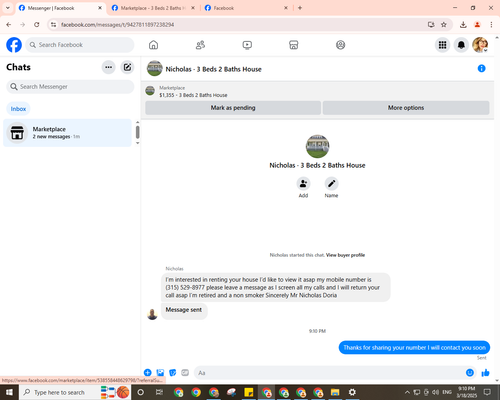Viewport: 500px width, 400px height.
Task: Switch to the third Facebook tab
Action: click(247, 8)
